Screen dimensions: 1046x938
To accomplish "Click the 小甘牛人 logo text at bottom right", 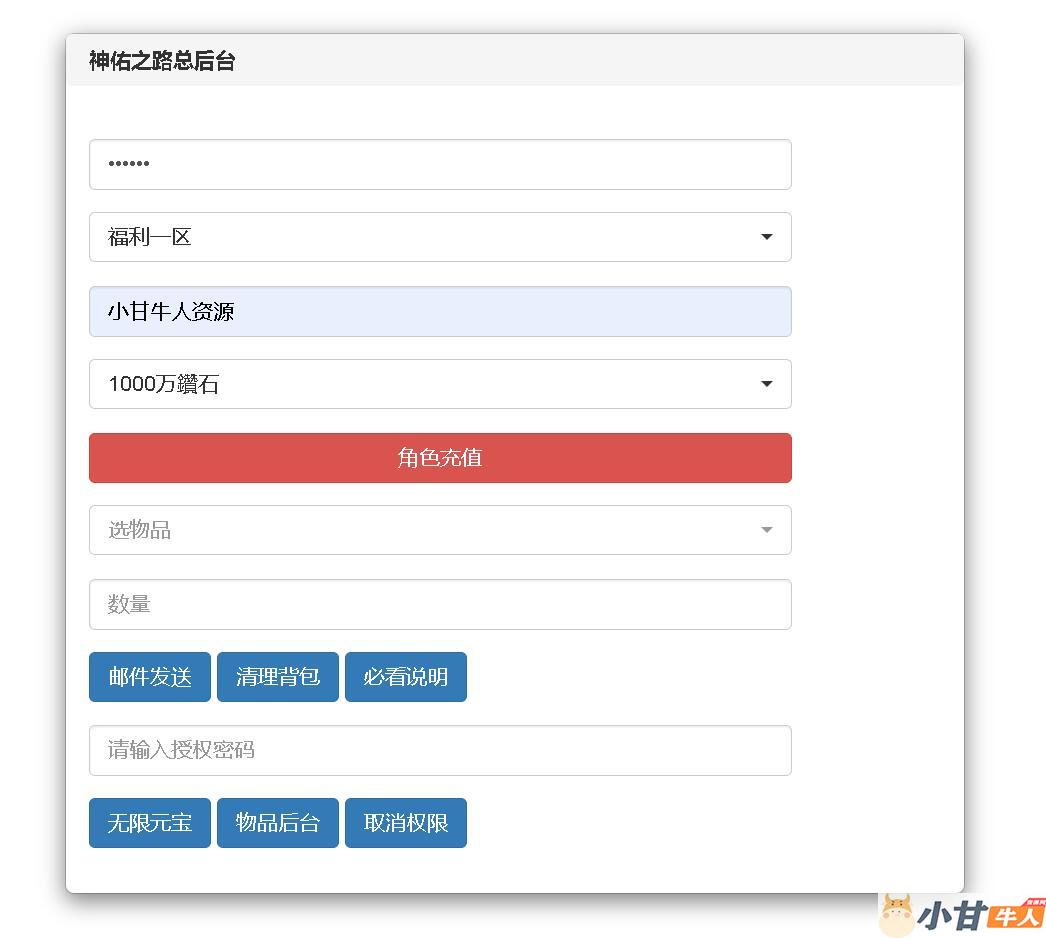I will coord(980,914).
